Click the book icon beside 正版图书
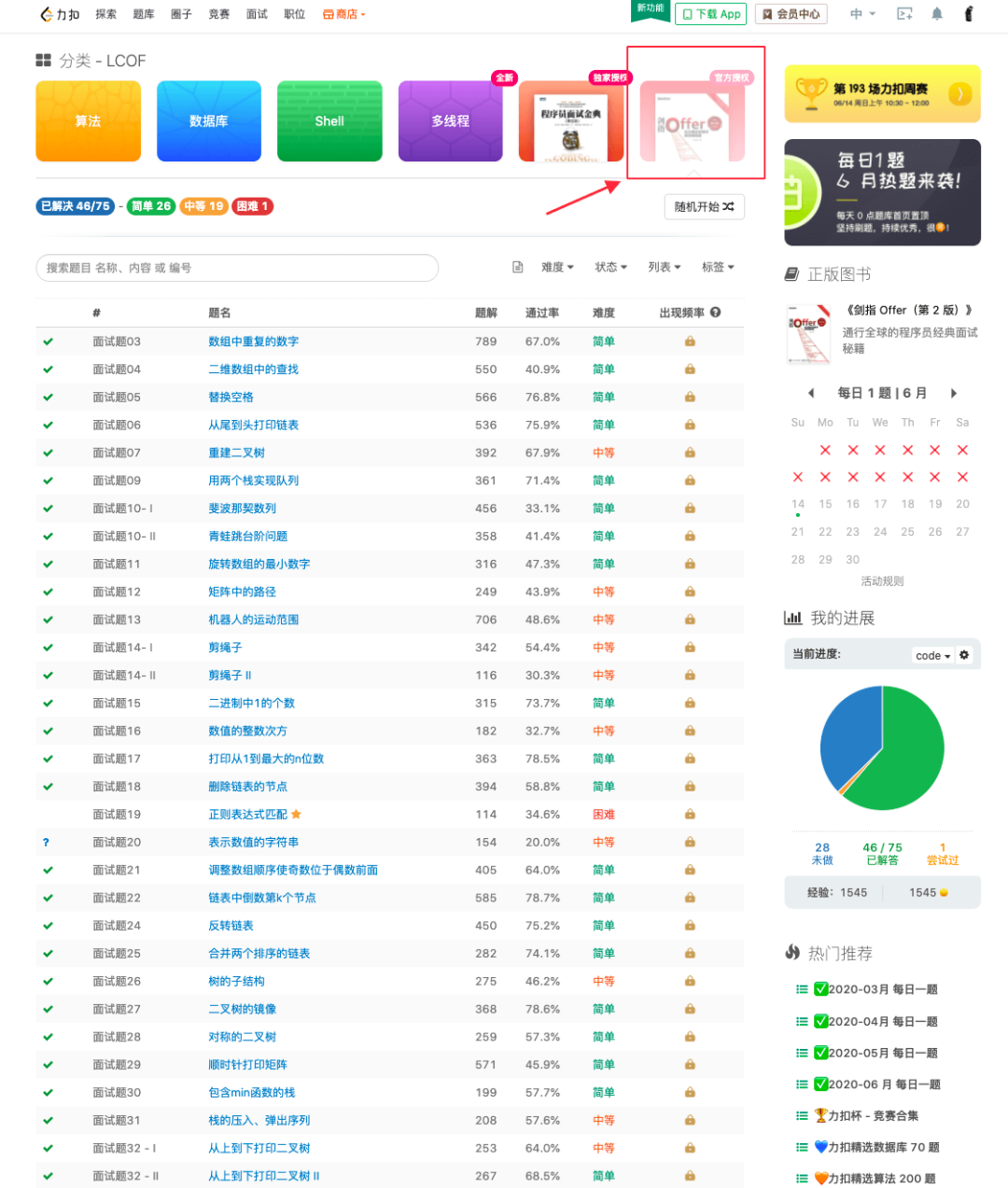The image size is (1008, 1188). pyautogui.click(x=791, y=274)
